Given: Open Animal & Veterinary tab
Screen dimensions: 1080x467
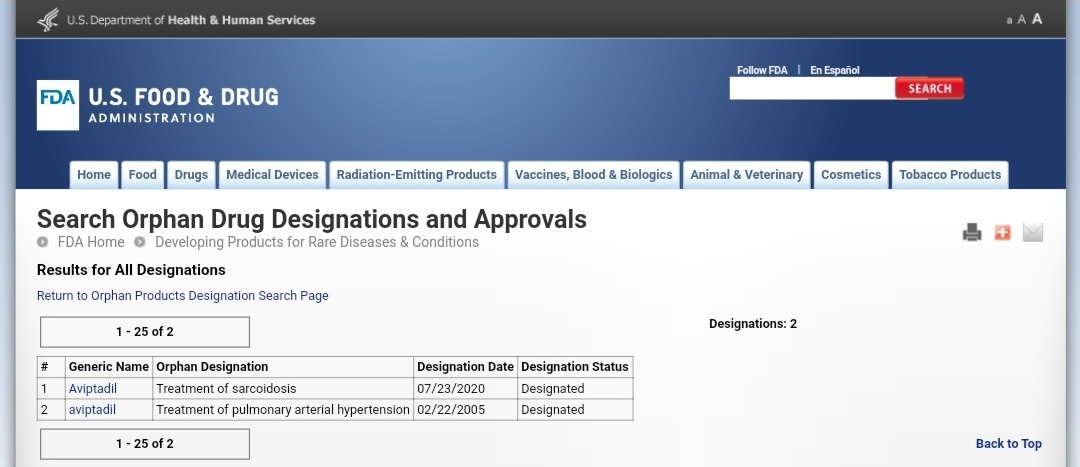Looking at the screenshot, I should (x=747, y=175).
